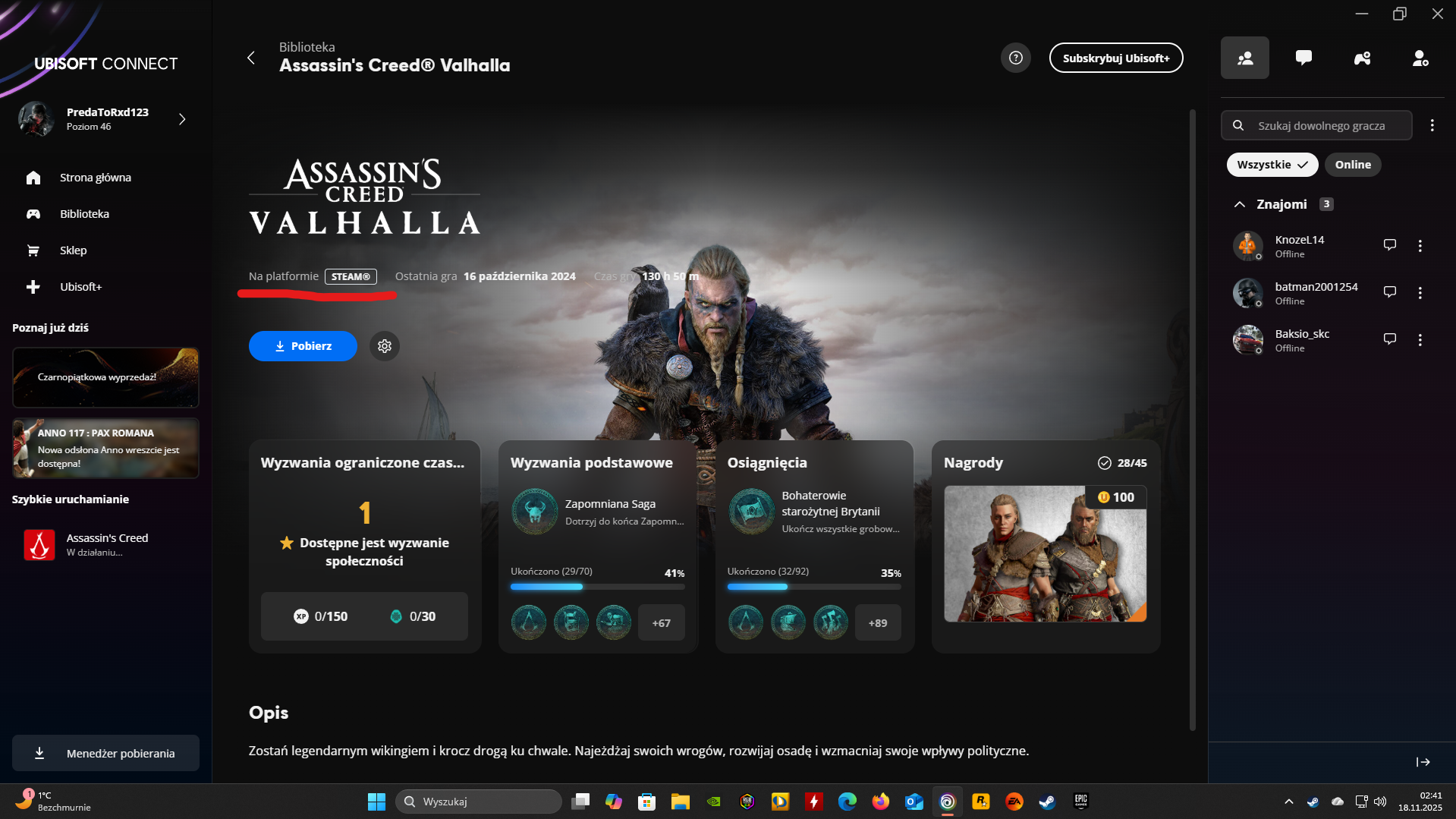The height and width of the screenshot is (819, 1456).
Task: Click the Subskrybuj Ubisoft+ button
Action: point(1115,58)
